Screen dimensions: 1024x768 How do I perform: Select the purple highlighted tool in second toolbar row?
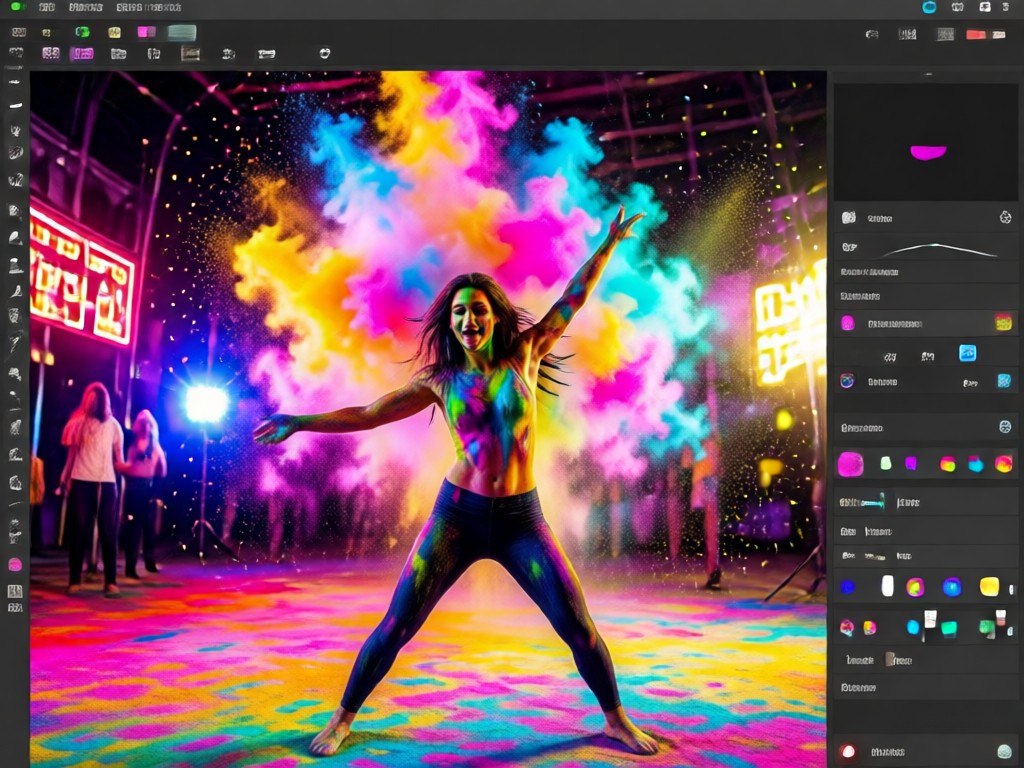[x=82, y=54]
